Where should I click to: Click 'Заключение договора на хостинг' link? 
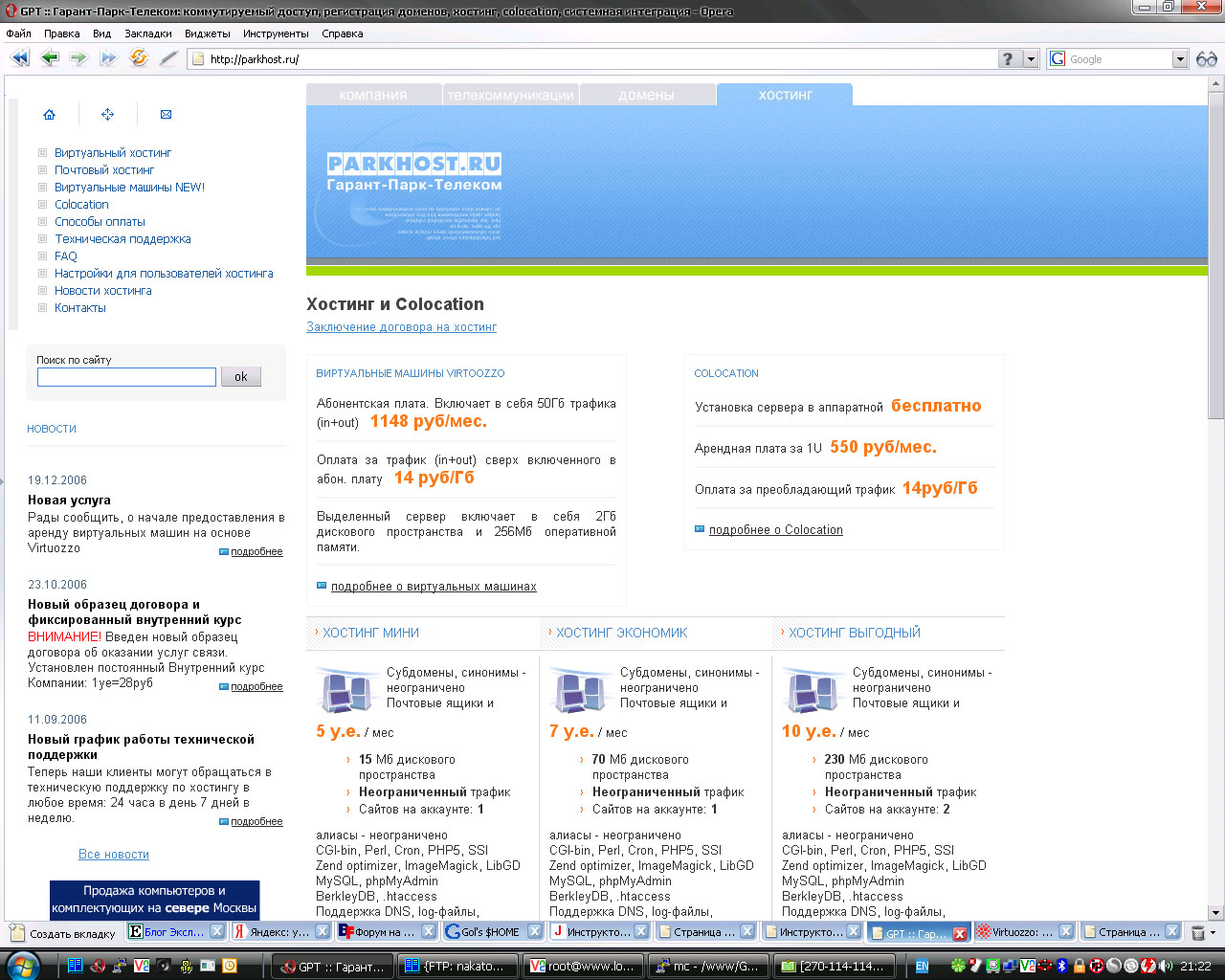click(401, 326)
